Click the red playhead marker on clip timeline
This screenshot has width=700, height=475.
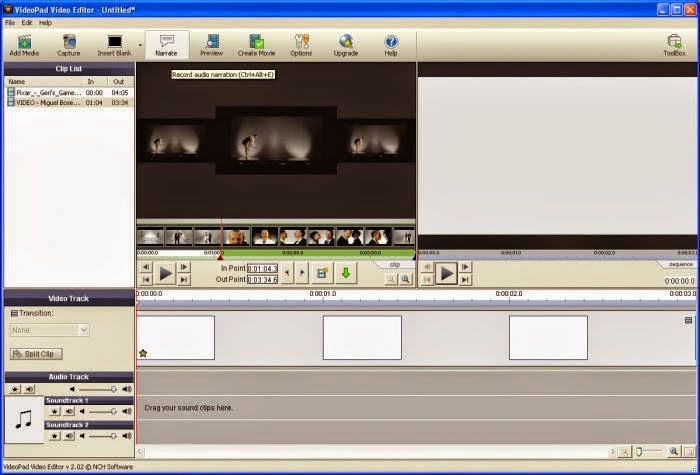pos(221,257)
